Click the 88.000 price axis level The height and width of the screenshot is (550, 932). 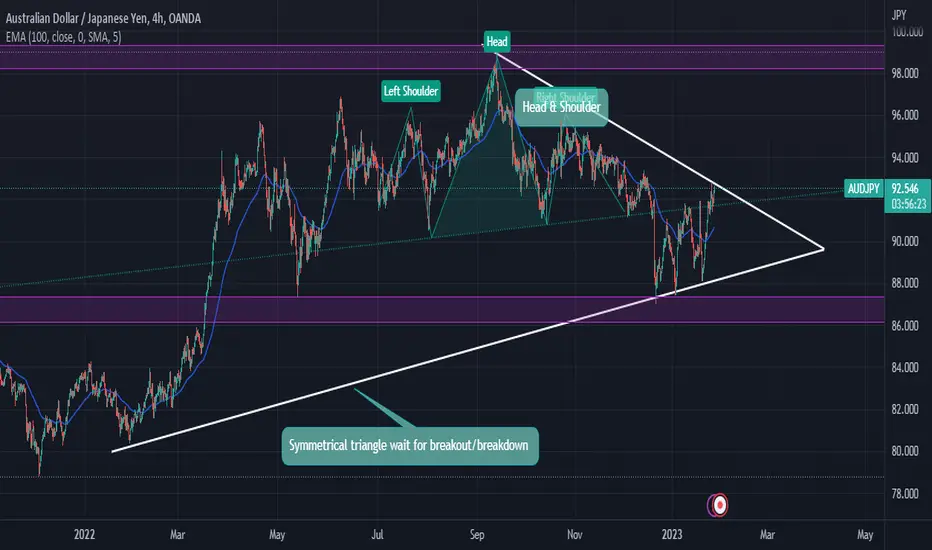[905, 283]
